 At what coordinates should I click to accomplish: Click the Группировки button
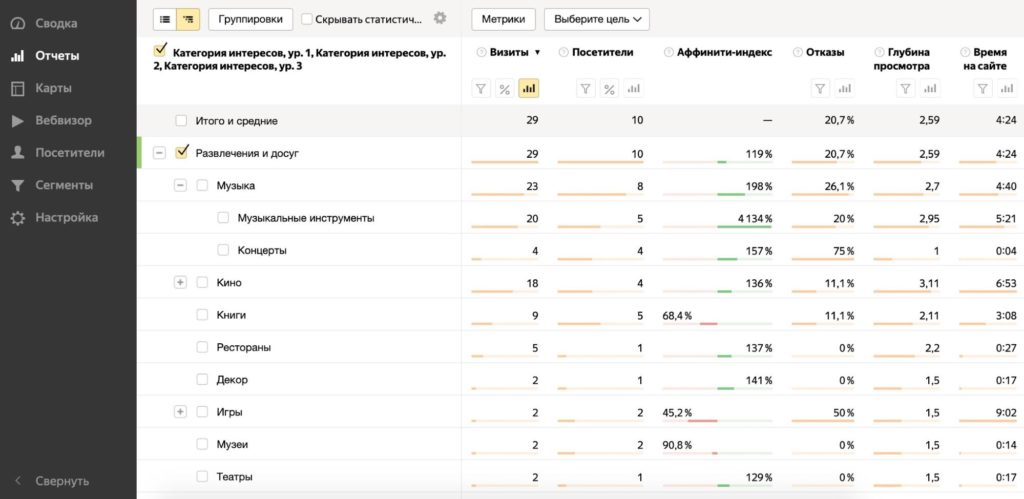click(250, 19)
